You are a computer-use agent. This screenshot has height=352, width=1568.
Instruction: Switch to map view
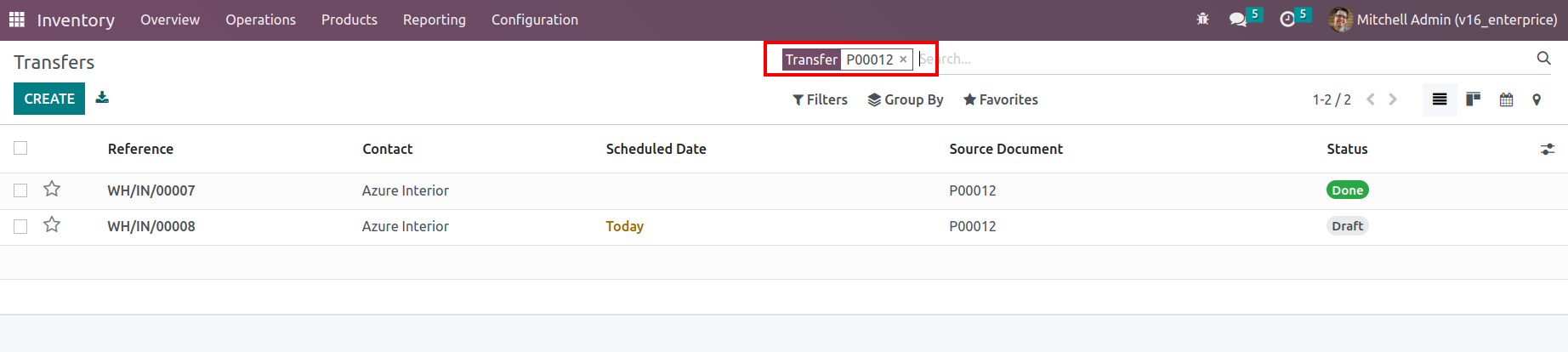coord(1537,99)
